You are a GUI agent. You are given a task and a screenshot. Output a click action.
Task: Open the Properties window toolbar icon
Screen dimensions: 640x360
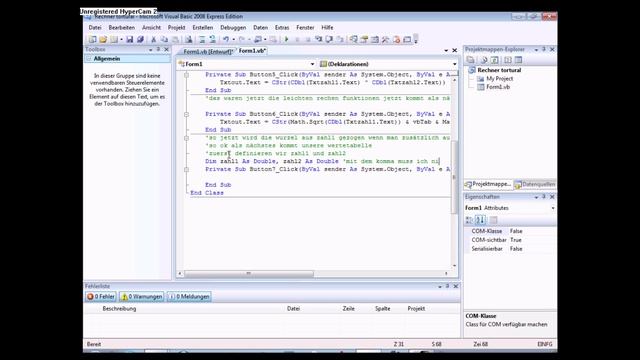click(364, 40)
